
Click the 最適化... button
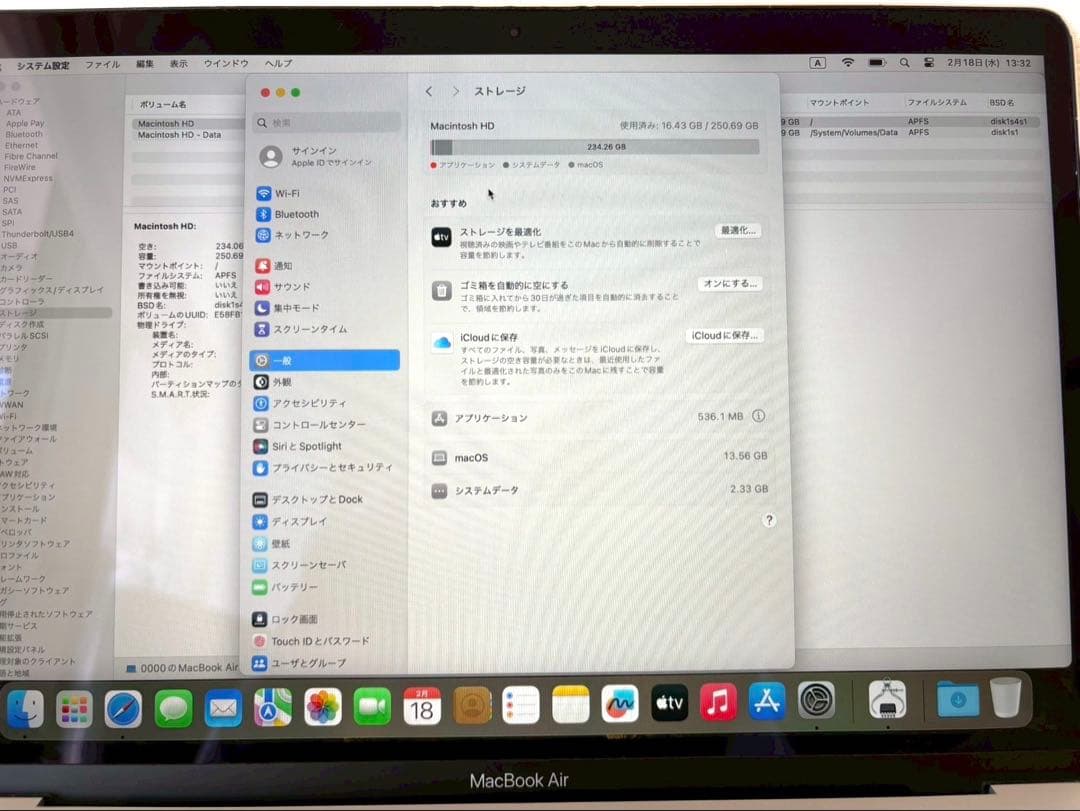click(738, 231)
